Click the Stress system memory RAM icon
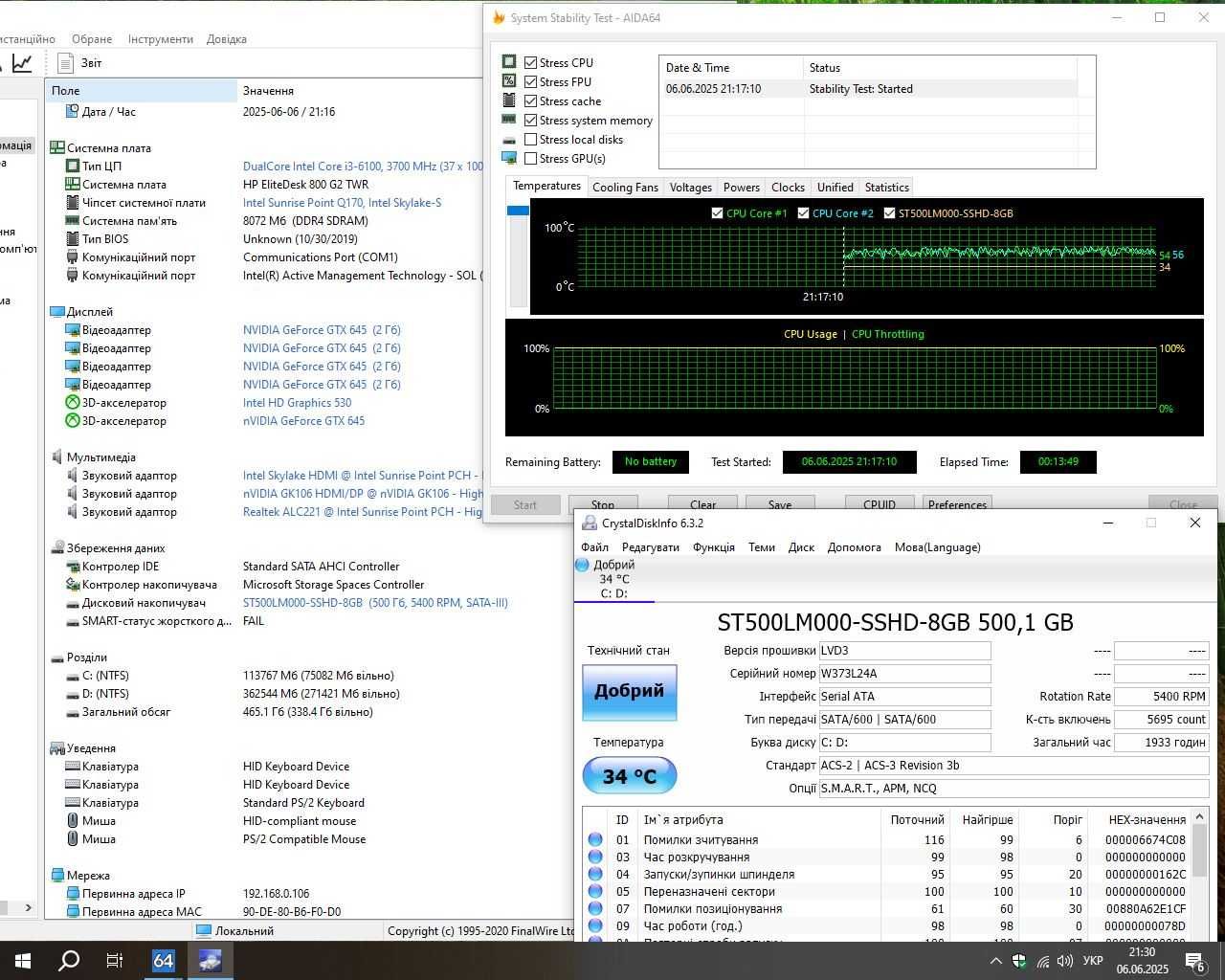The height and width of the screenshot is (980, 1225). (x=509, y=120)
